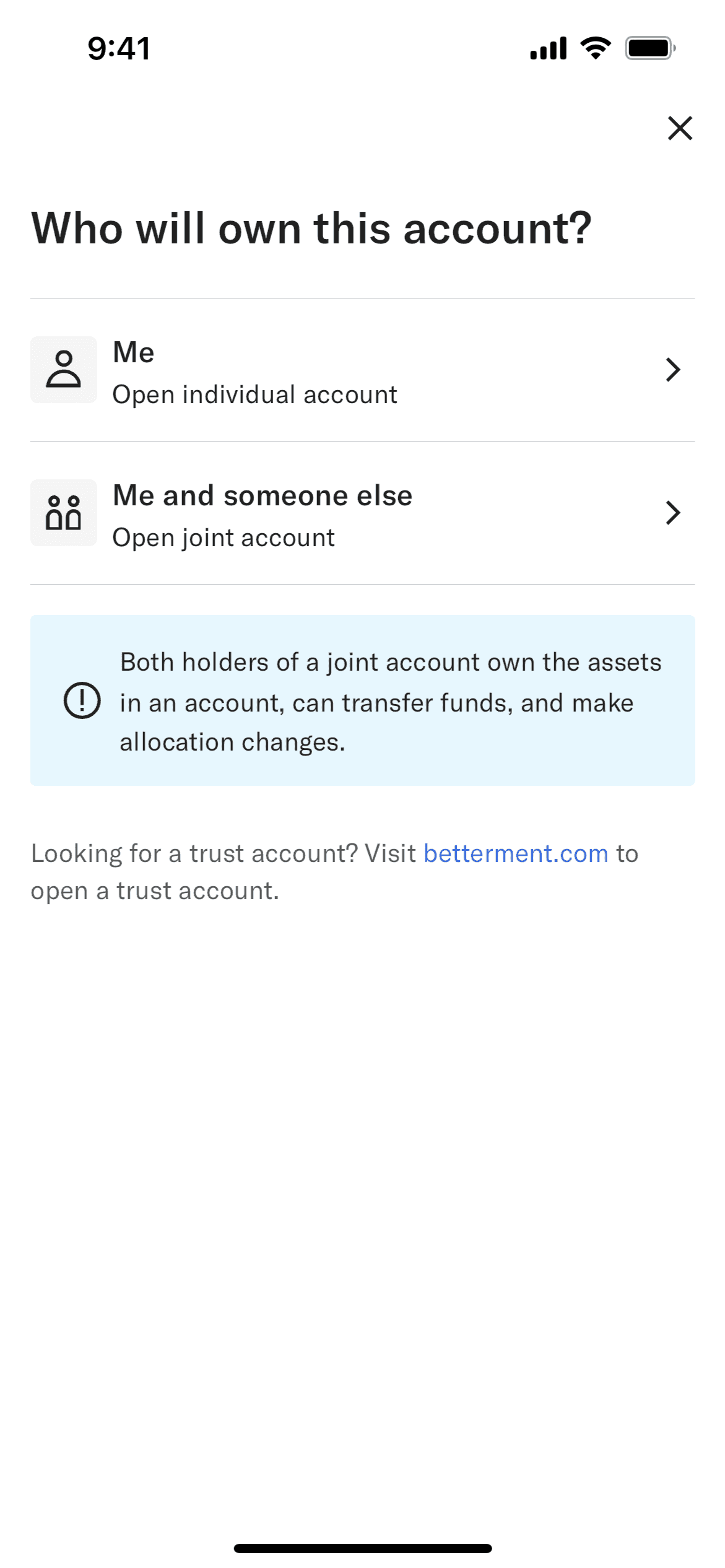Select the "Me" owner title
The height and width of the screenshot is (1568, 725).
click(134, 352)
